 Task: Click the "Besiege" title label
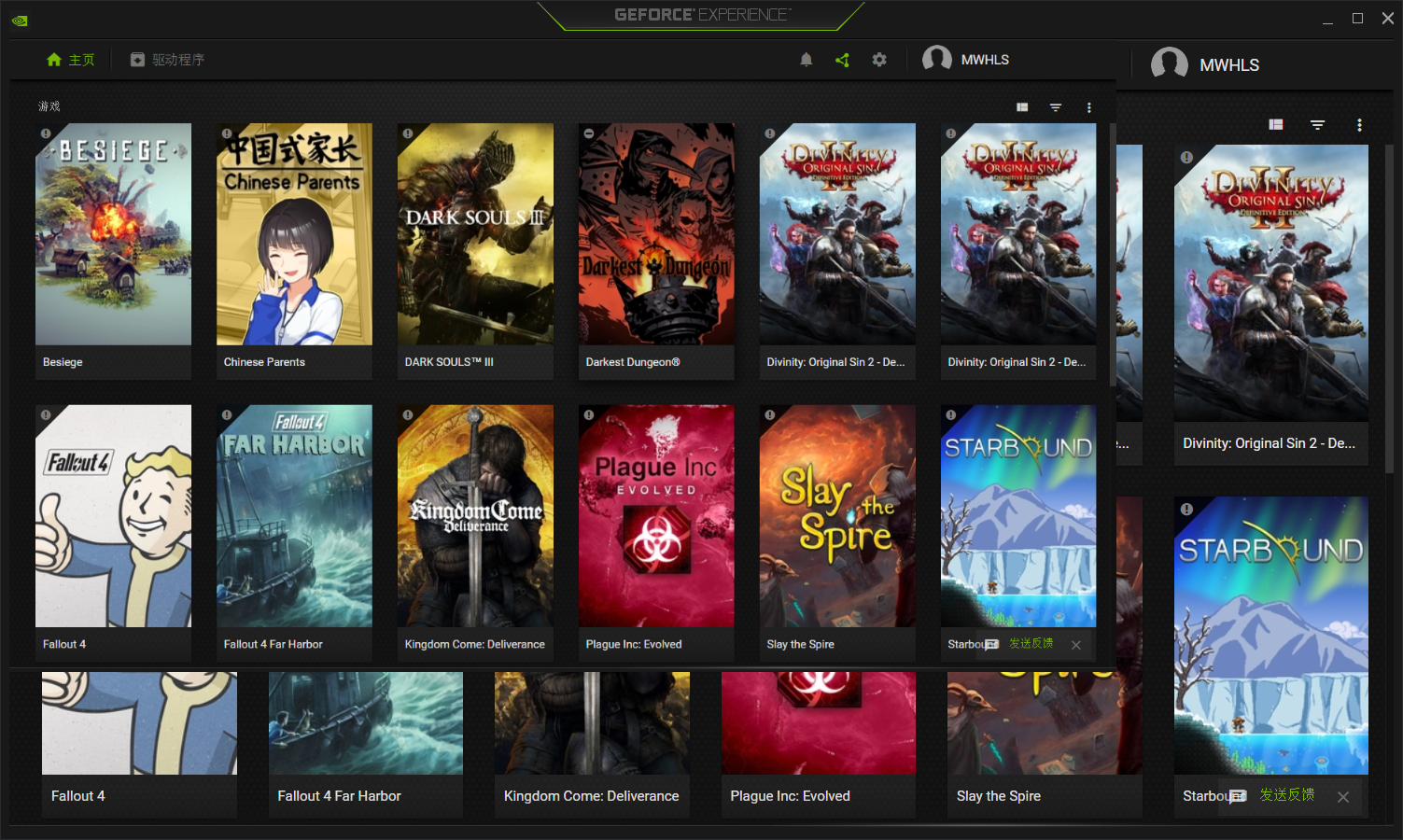(x=63, y=362)
